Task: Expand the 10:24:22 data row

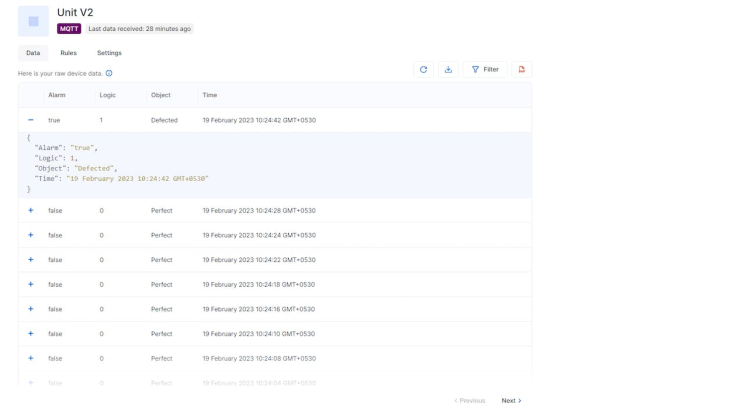Action: point(30,260)
